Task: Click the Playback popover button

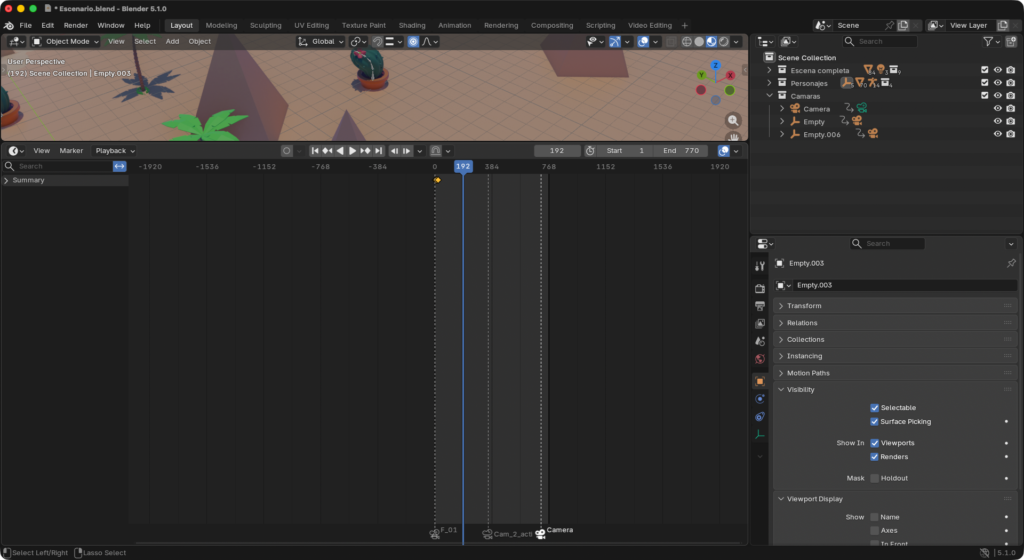Action: click(x=114, y=151)
